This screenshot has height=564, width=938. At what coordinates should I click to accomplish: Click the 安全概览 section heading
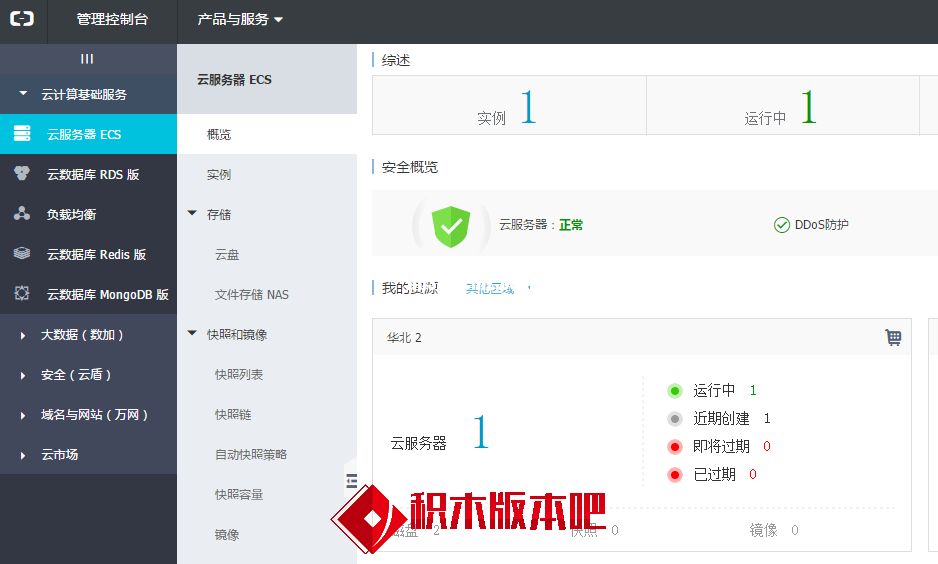410,167
